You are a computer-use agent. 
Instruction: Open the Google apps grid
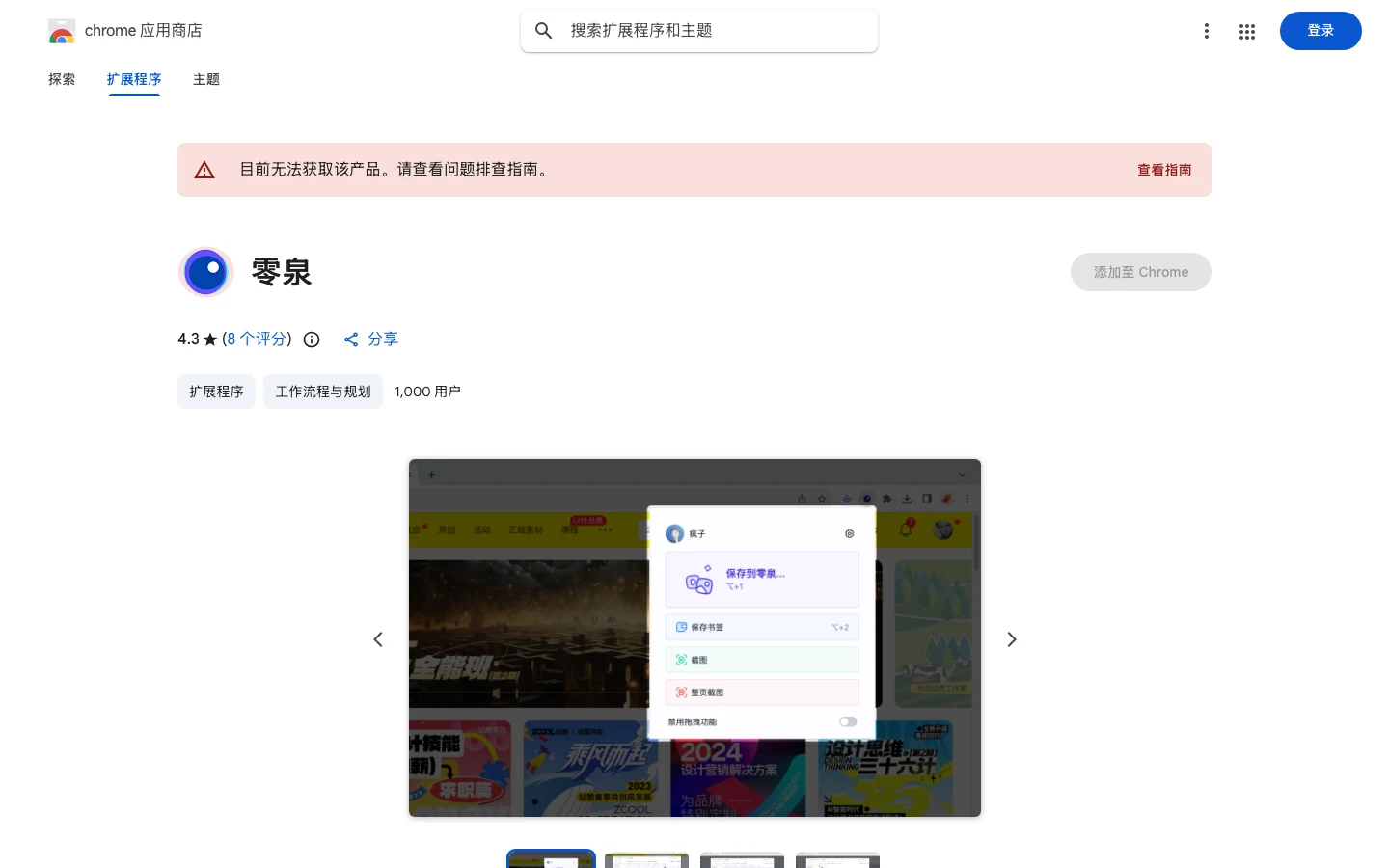1247,31
